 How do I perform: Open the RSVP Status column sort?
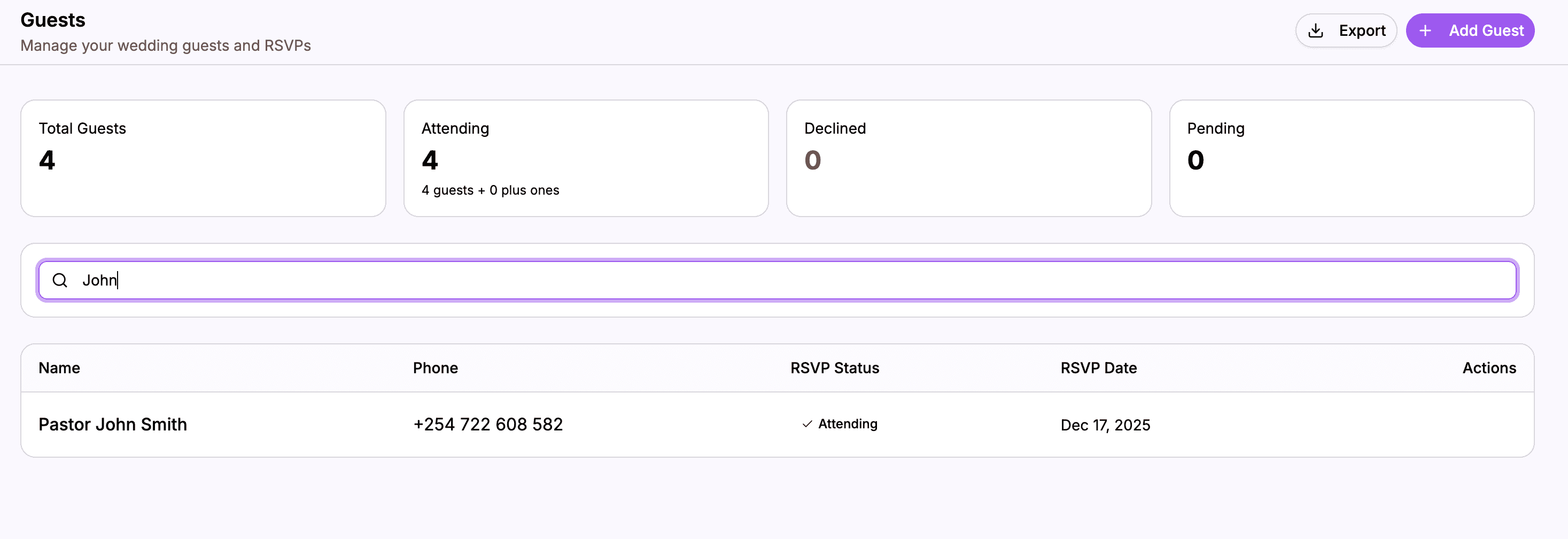coord(835,368)
